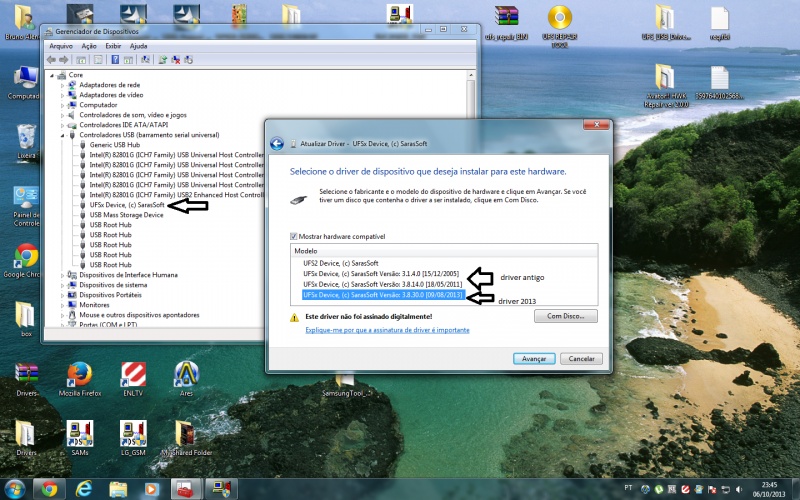Click the blue Help icon in Device Manager toolbar
Viewport: 800px width, 500px height.
(x=115, y=60)
